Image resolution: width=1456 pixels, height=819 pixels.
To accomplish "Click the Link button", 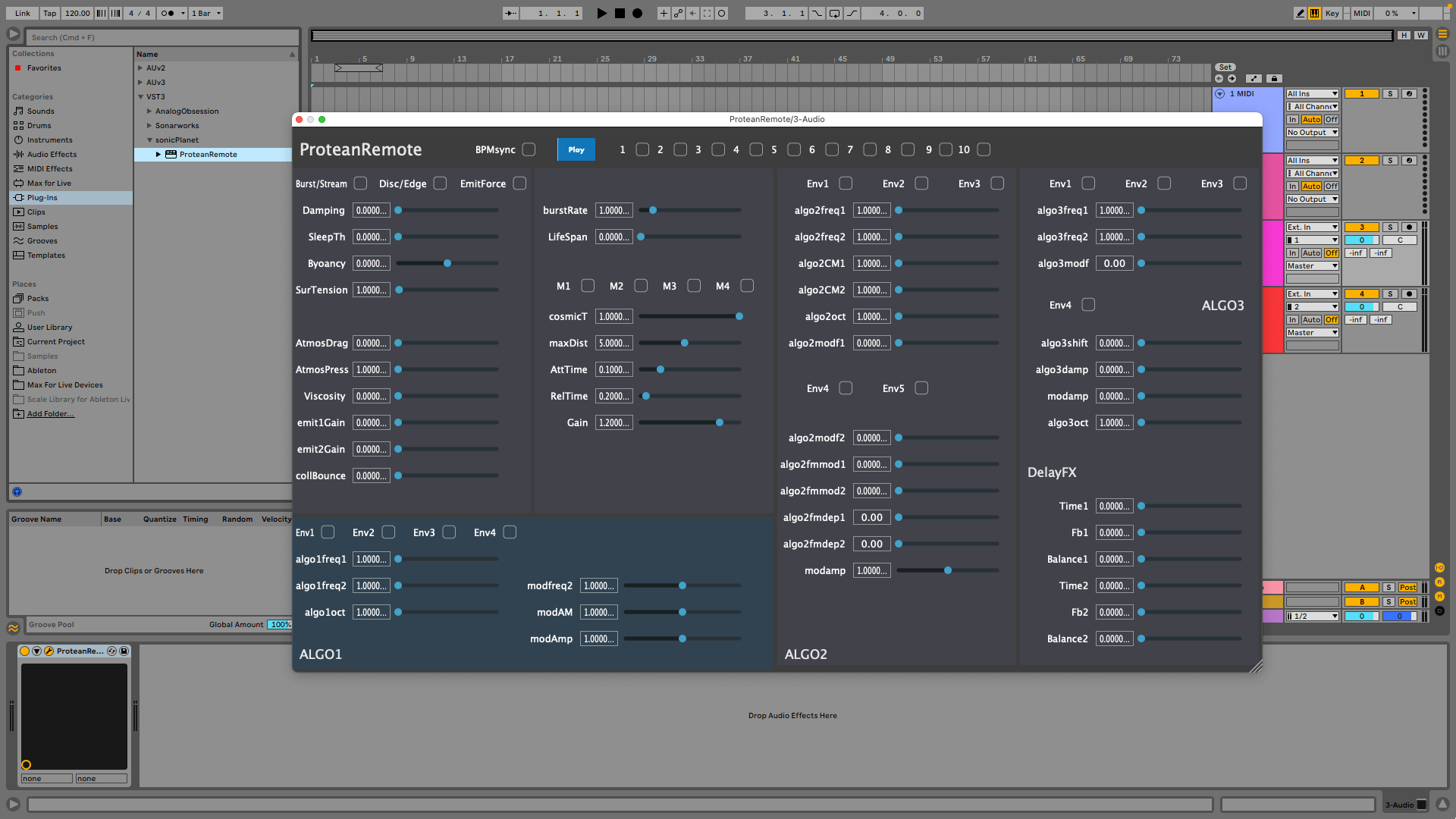I will [x=23, y=13].
